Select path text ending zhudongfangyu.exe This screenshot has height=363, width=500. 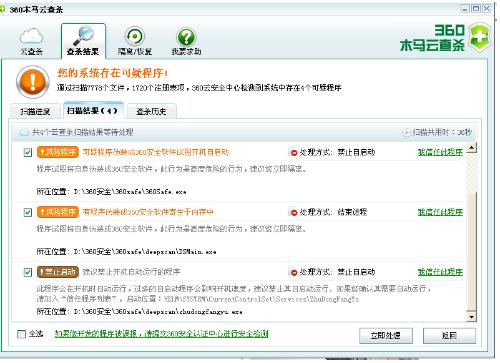(158, 312)
